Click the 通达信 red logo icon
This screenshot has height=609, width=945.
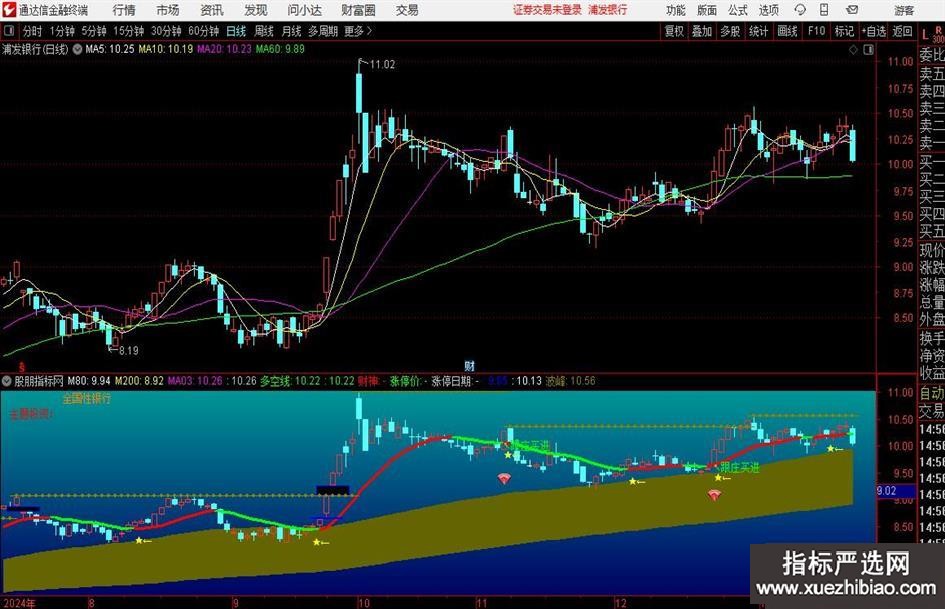click(9, 10)
